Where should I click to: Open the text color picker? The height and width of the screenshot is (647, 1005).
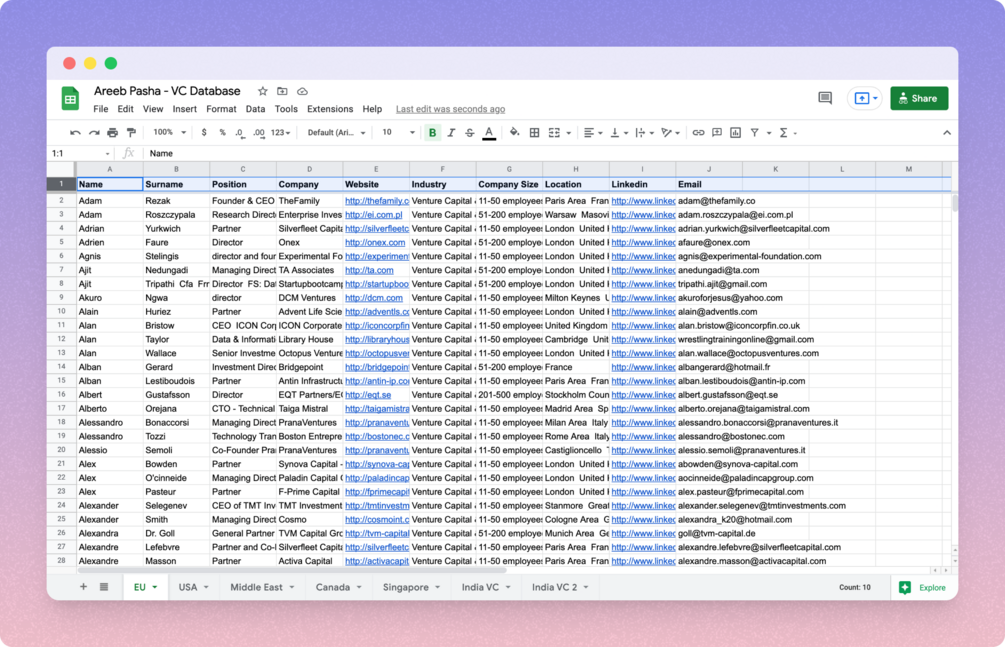click(x=489, y=133)
